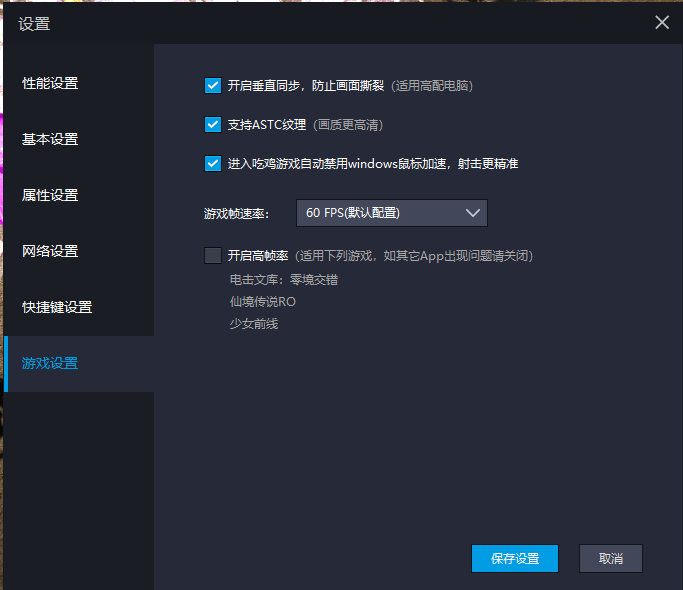This screenshot has height=590, width=683.
Task: Disable the 开启垂直同步 checkbox
Action: point(212,86)
